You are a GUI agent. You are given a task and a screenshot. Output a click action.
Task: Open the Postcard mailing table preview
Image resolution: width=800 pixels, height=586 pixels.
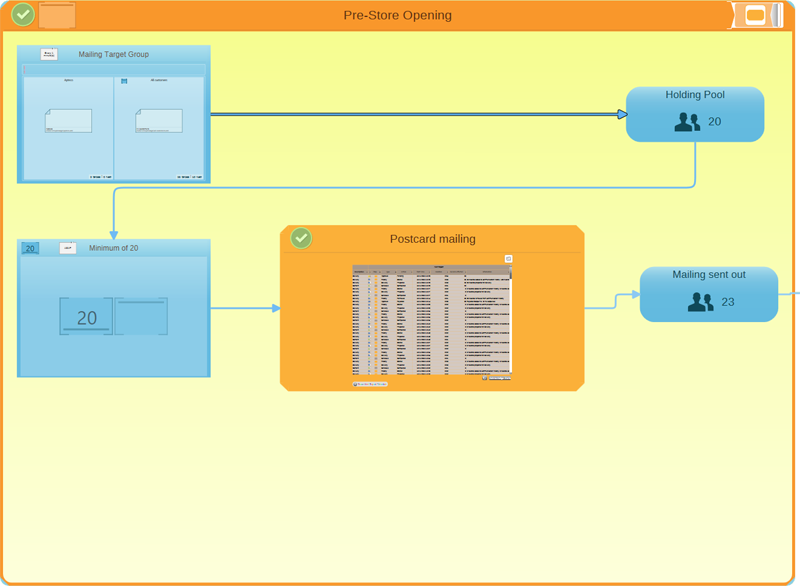tap(432, 320)
